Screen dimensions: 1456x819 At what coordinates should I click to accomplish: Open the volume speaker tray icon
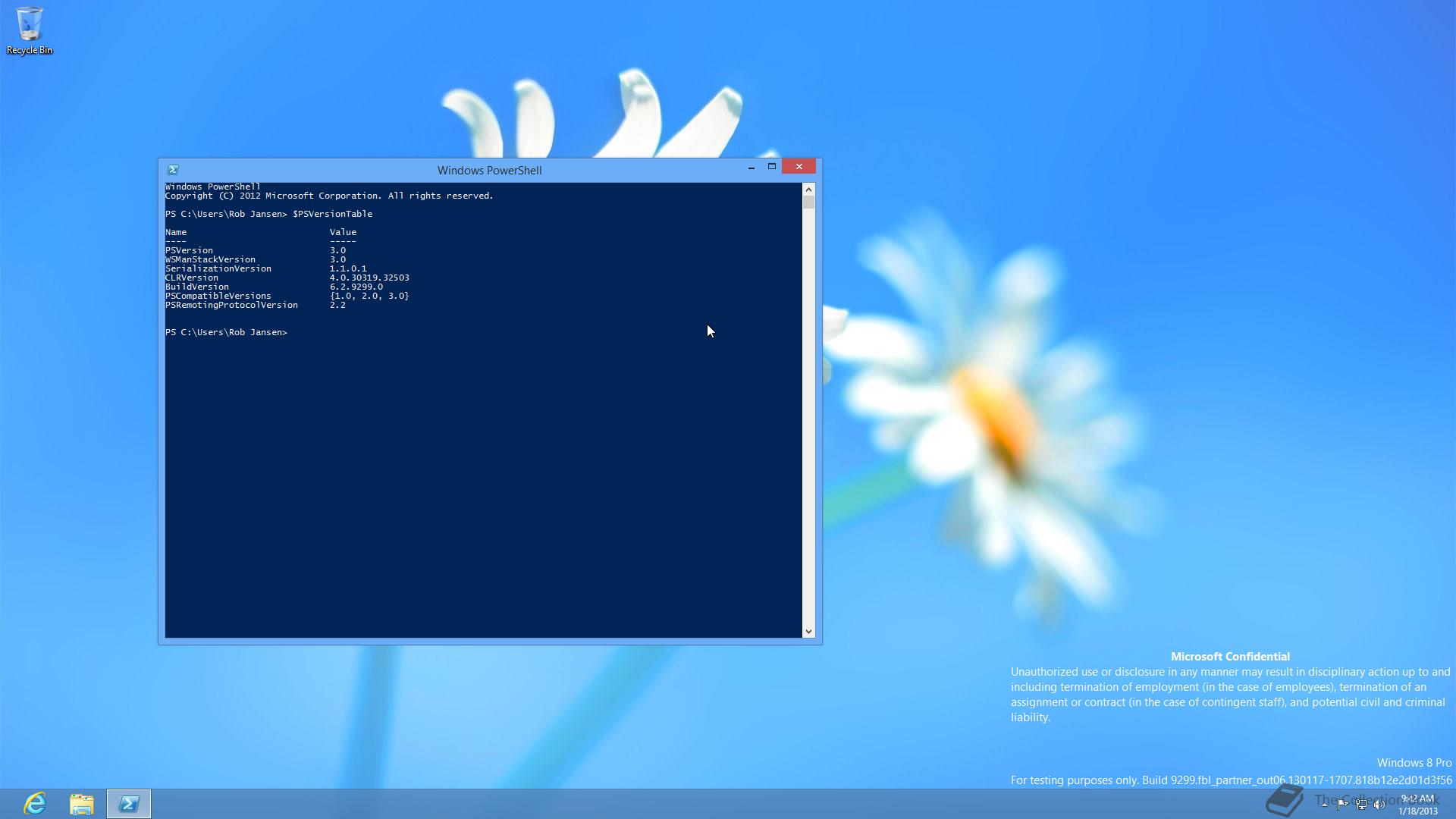click(x=1379, y=805)
